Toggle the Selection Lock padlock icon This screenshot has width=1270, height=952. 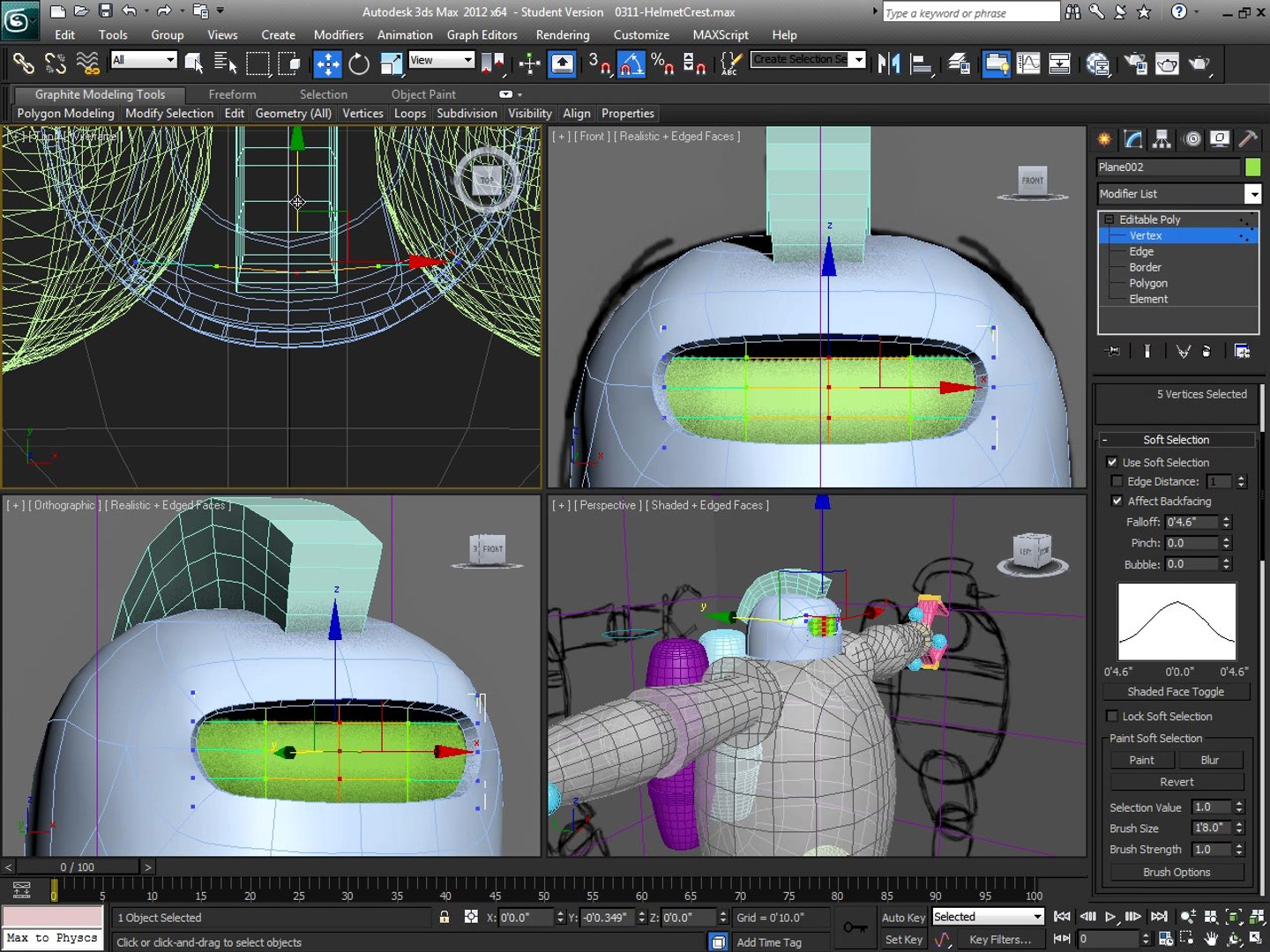[x=444, y=917]
